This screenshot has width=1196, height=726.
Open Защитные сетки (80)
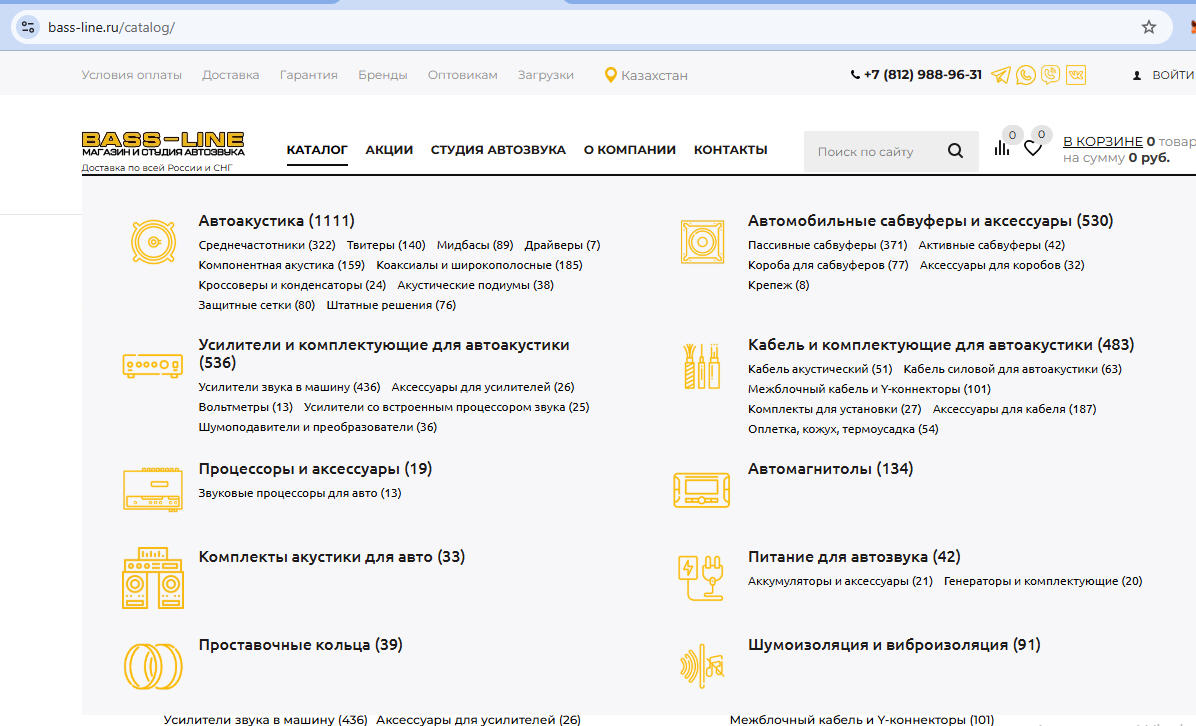click(x=257, y=304)
